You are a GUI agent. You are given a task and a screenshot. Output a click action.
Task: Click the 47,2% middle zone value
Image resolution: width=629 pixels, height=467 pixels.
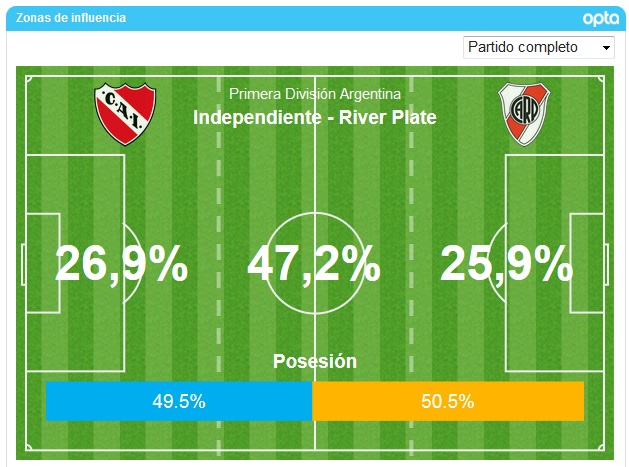click(314, 264)
